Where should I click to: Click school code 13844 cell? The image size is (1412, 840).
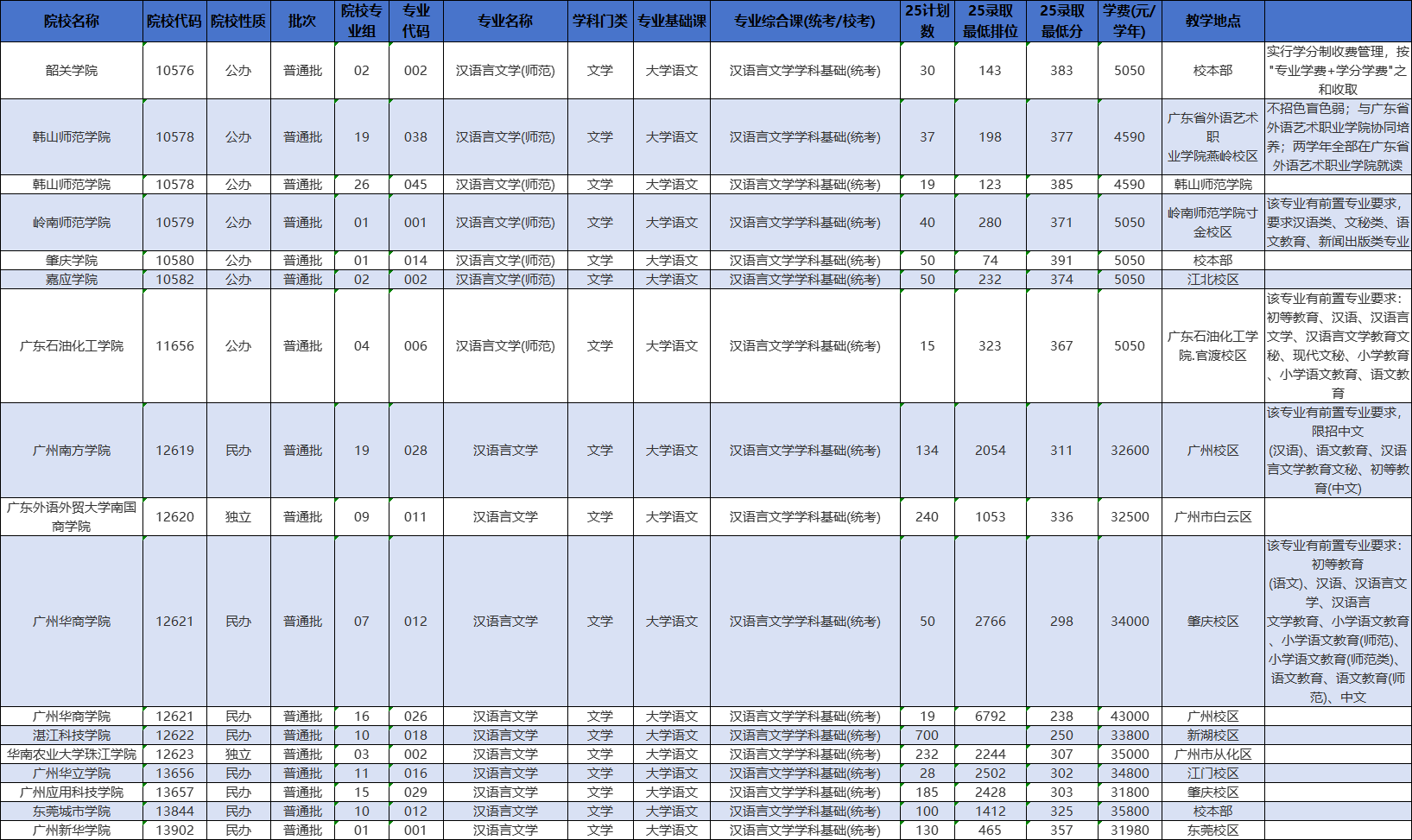[174, 811]
